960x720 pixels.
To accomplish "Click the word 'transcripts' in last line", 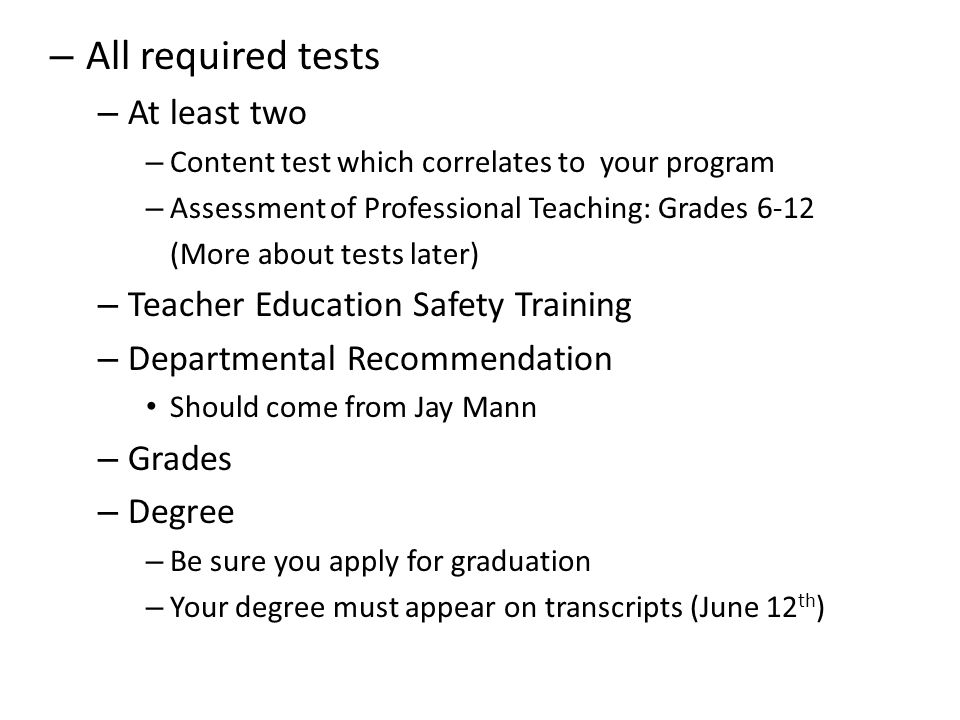I will 613,607.
